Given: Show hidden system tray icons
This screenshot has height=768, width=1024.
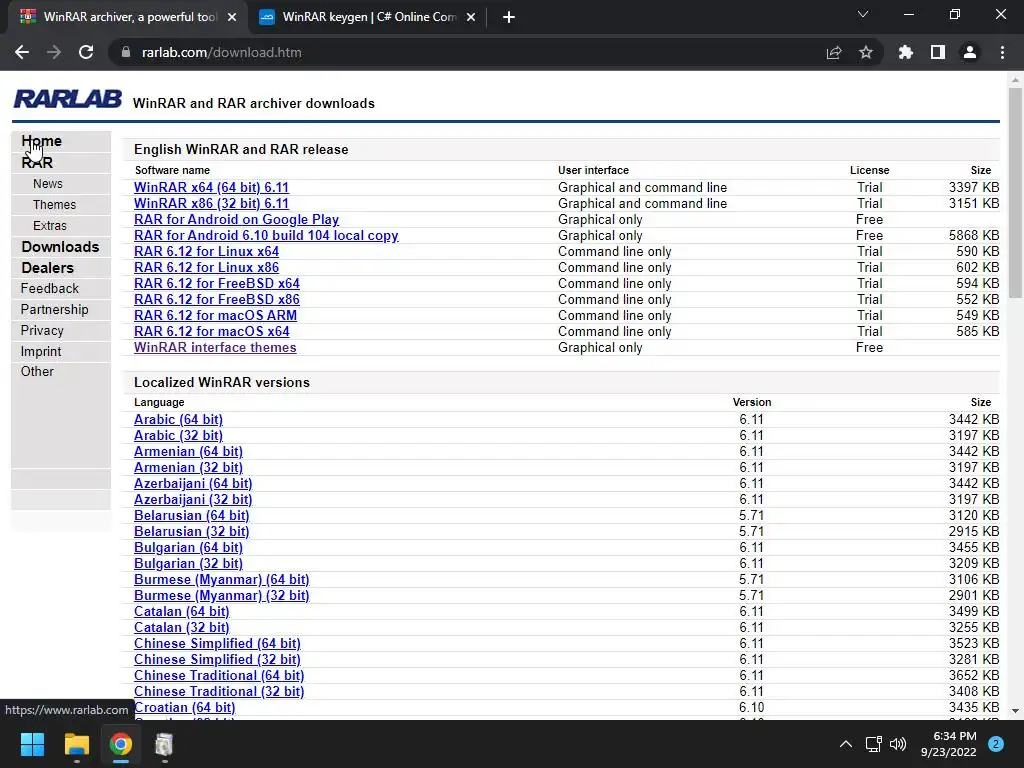Looking at the screenshot, I should click(846, 744).
